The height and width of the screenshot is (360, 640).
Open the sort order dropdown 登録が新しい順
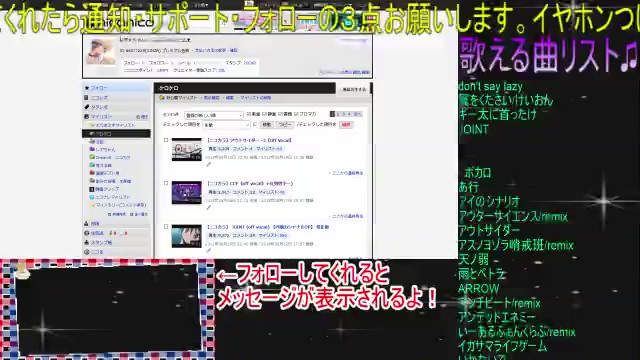click(213, 115)
